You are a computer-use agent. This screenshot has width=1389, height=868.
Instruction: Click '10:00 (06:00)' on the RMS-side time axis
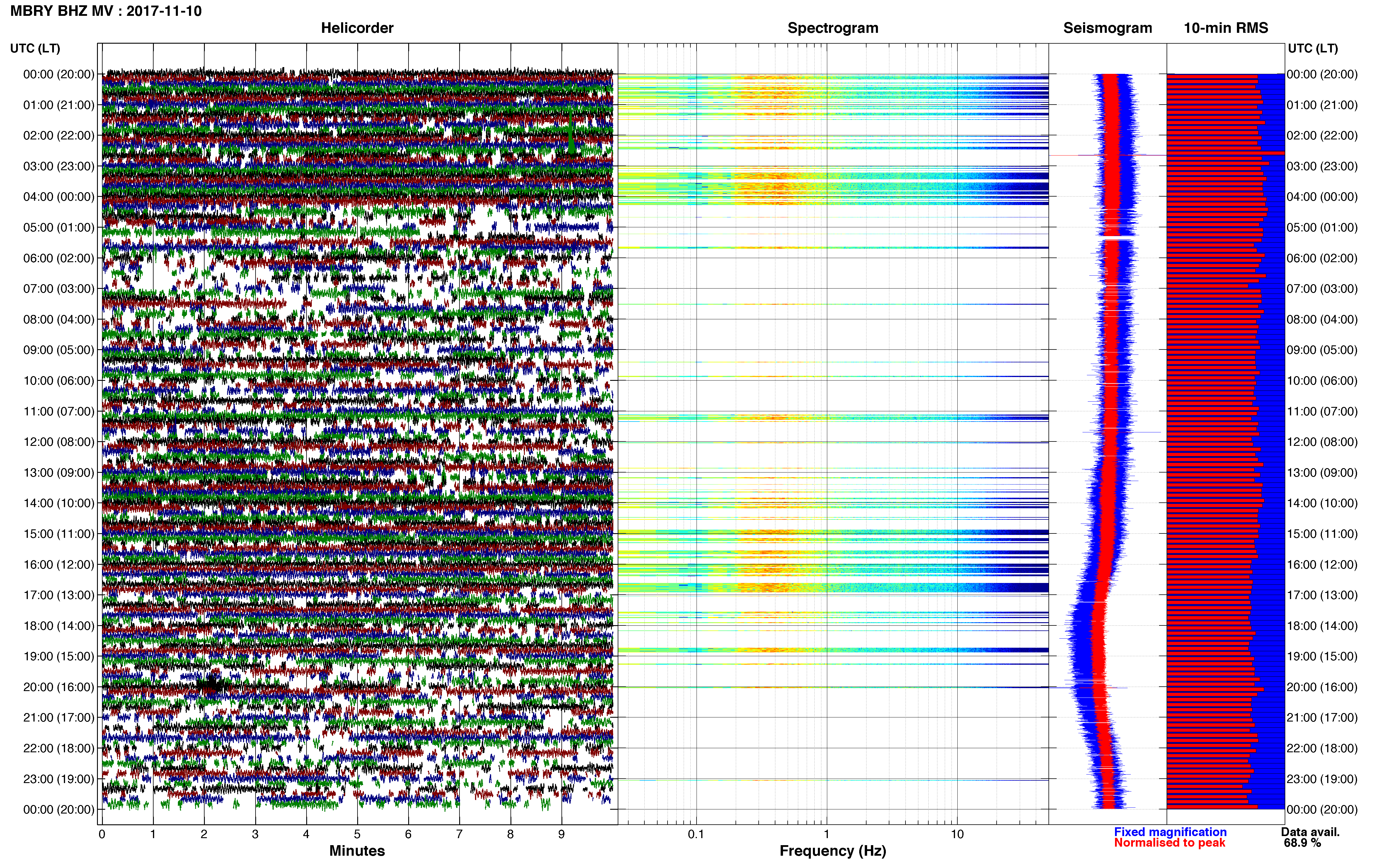click(x=1322, y=381)
